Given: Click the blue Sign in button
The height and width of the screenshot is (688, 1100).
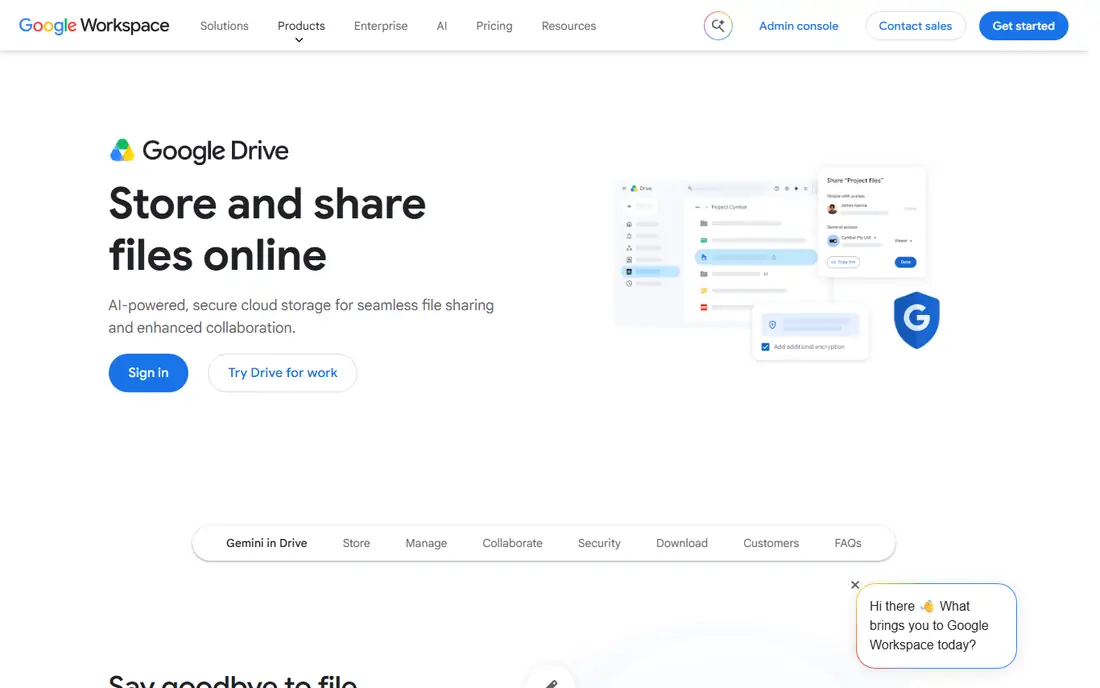Looking at the screenshot, I should coord(148,372).
